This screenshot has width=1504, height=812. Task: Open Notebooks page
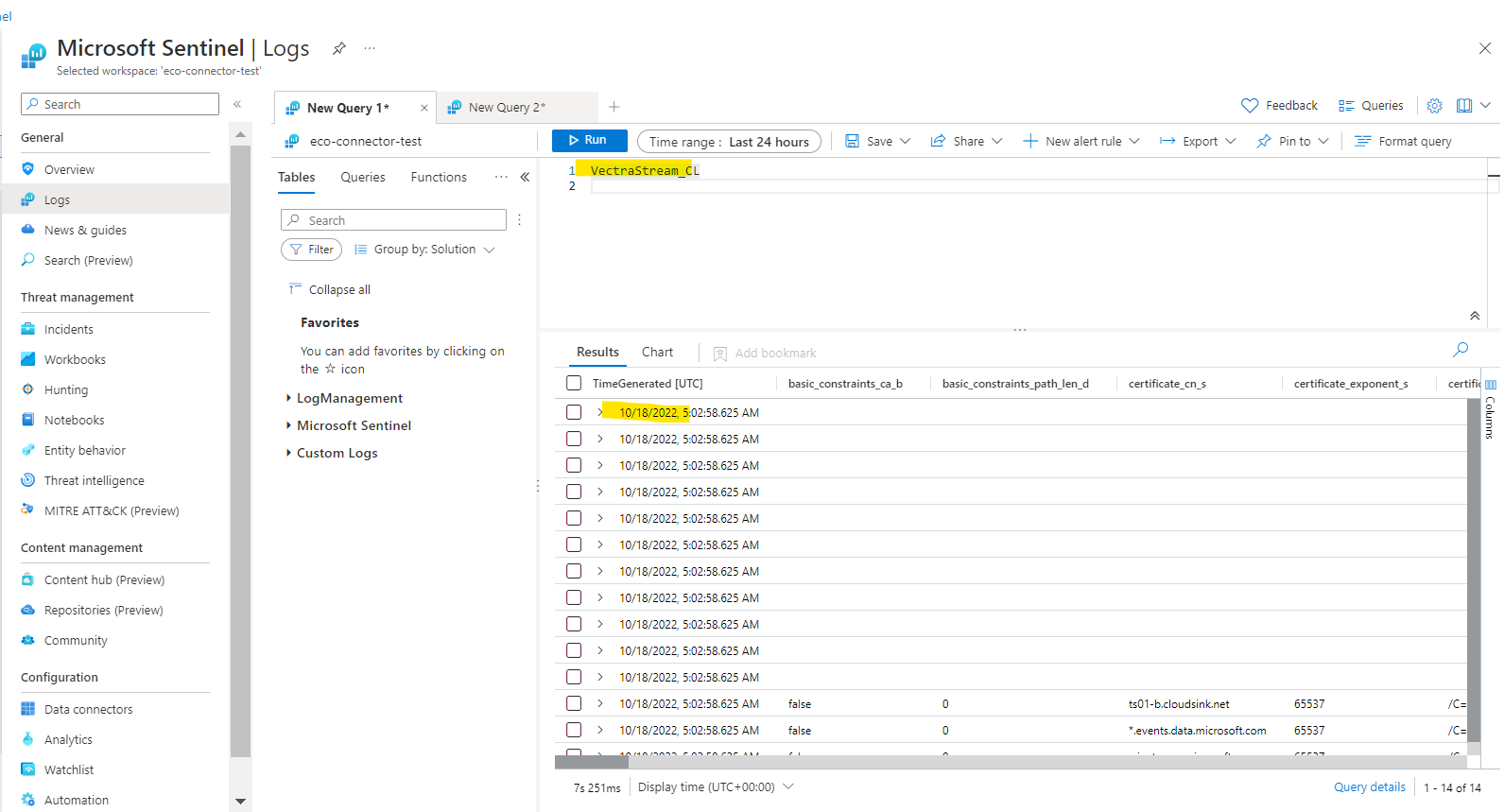point(74,421)
